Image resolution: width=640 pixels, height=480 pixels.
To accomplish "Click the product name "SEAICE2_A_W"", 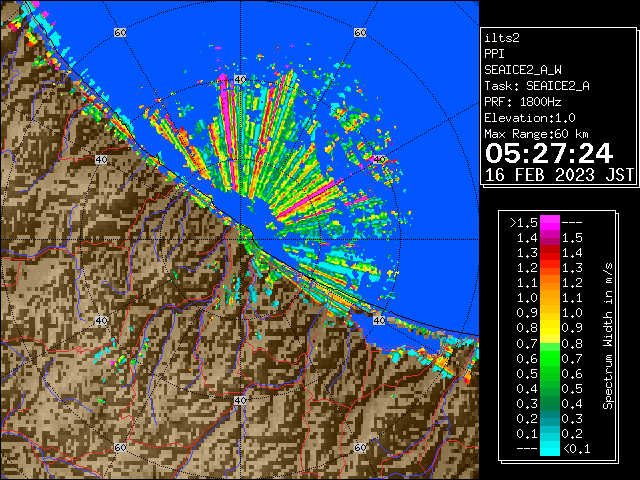I will [x=523, y=70].
